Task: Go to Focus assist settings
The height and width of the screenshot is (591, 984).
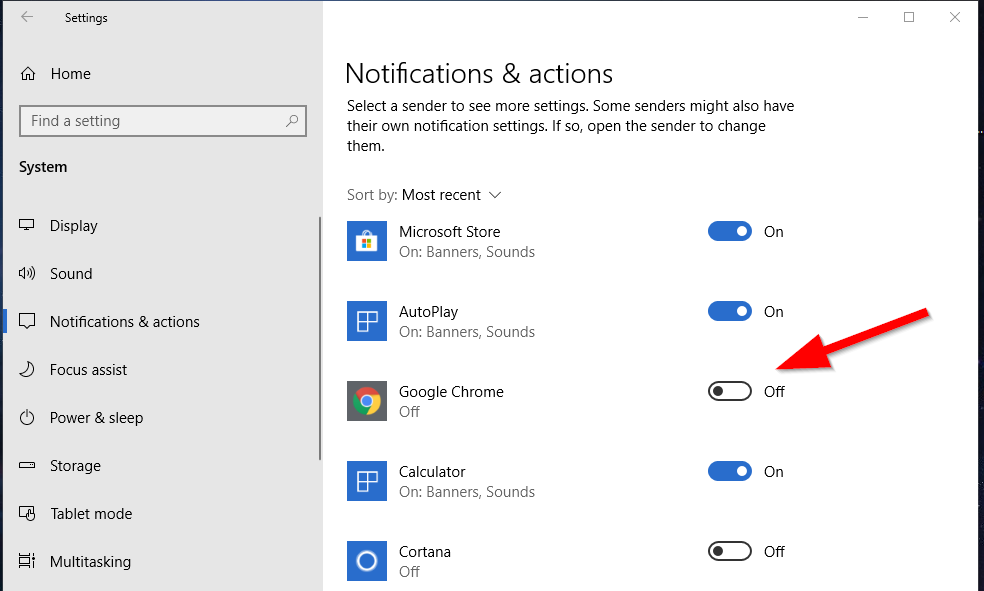Action: [88, 369]
